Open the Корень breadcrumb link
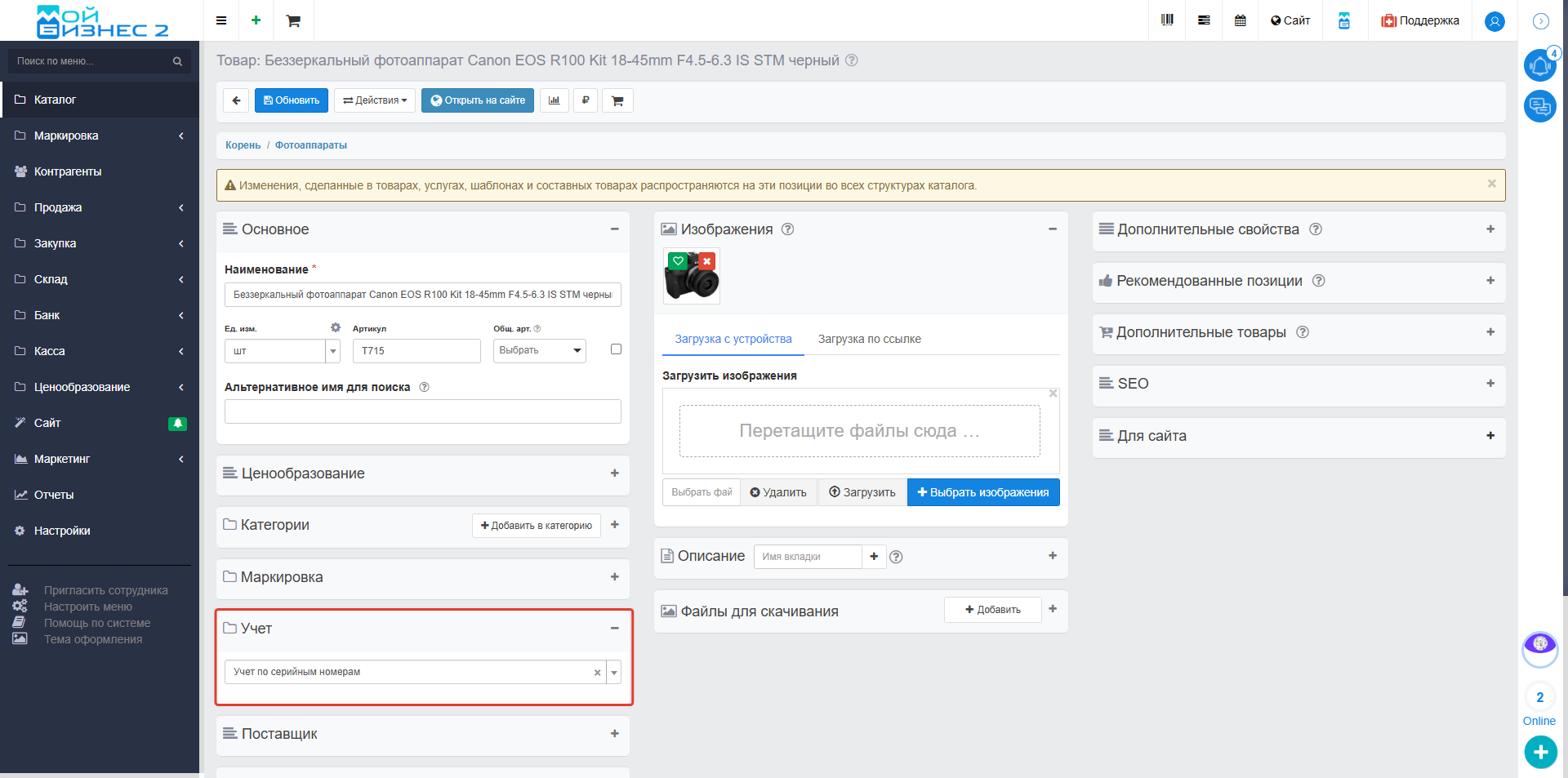Image resolution: width=1568 pixels, height=778 pixels. [x=243, y=145]
